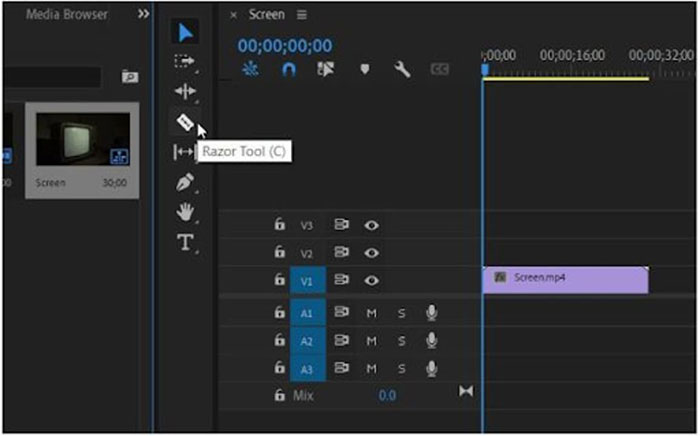Toggle lock on the V3 track
This screenshot has width=700, height=436.
pos(280,226)
